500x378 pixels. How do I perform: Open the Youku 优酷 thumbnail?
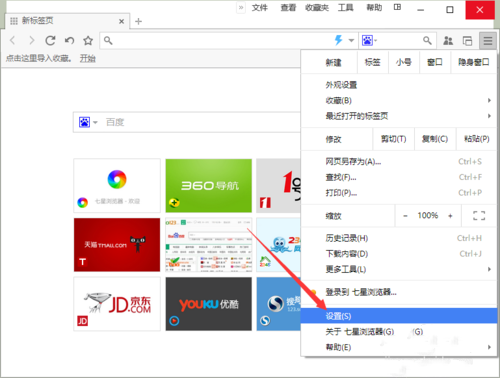pos(209,304)
